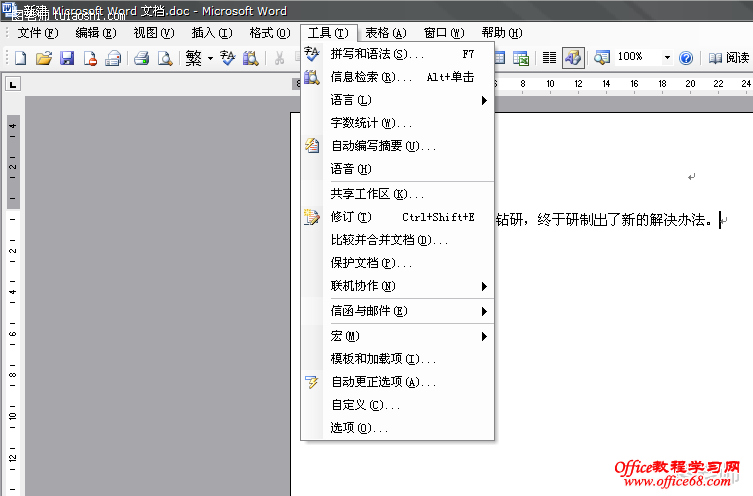Click the Print printer icon
The image size is (753, 496).
point(142,59)
